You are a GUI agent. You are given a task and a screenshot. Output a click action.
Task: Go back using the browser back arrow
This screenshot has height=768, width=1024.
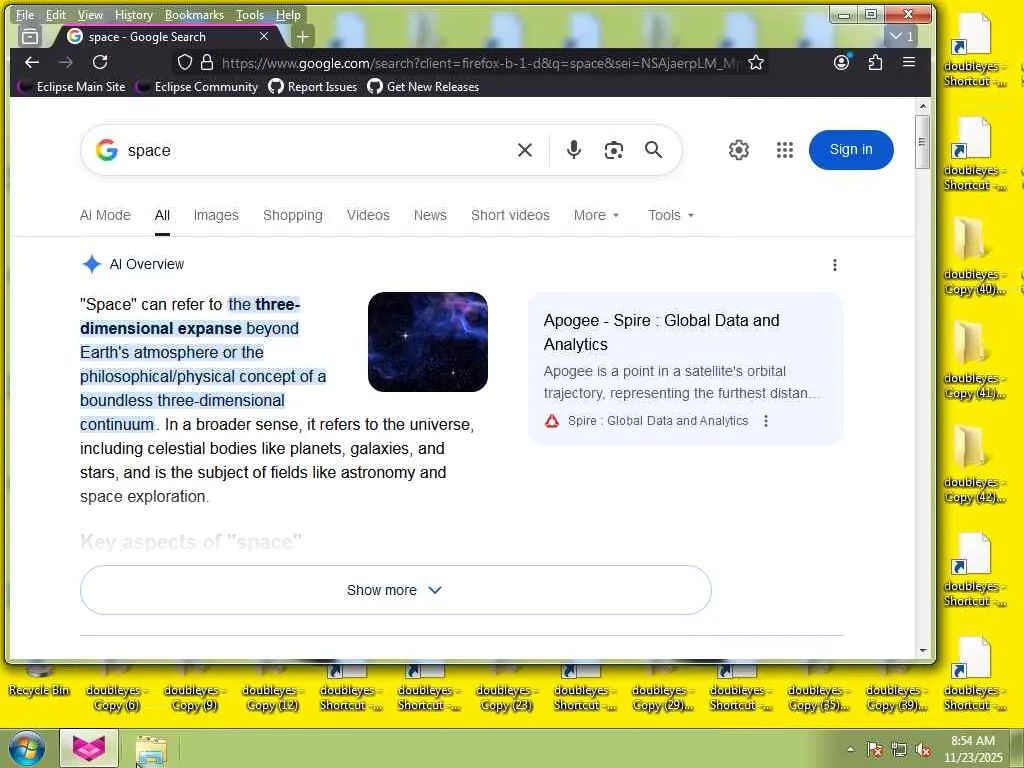click(x=32, y=63)
